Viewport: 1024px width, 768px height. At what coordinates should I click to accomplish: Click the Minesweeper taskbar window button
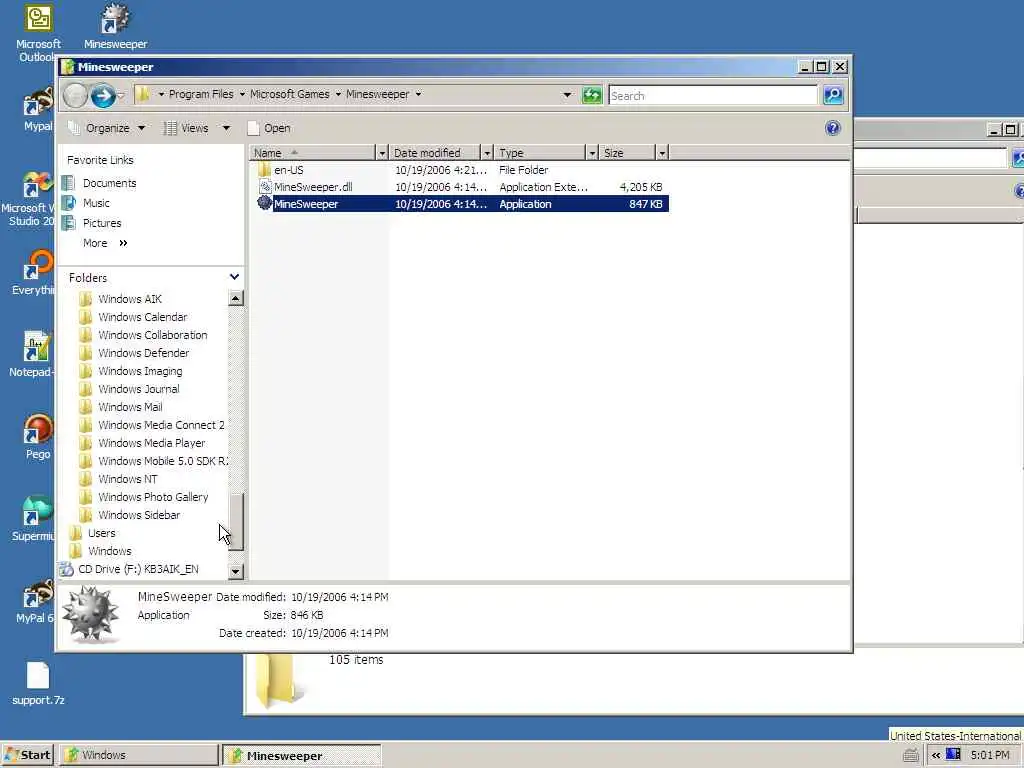pos(302,756)
